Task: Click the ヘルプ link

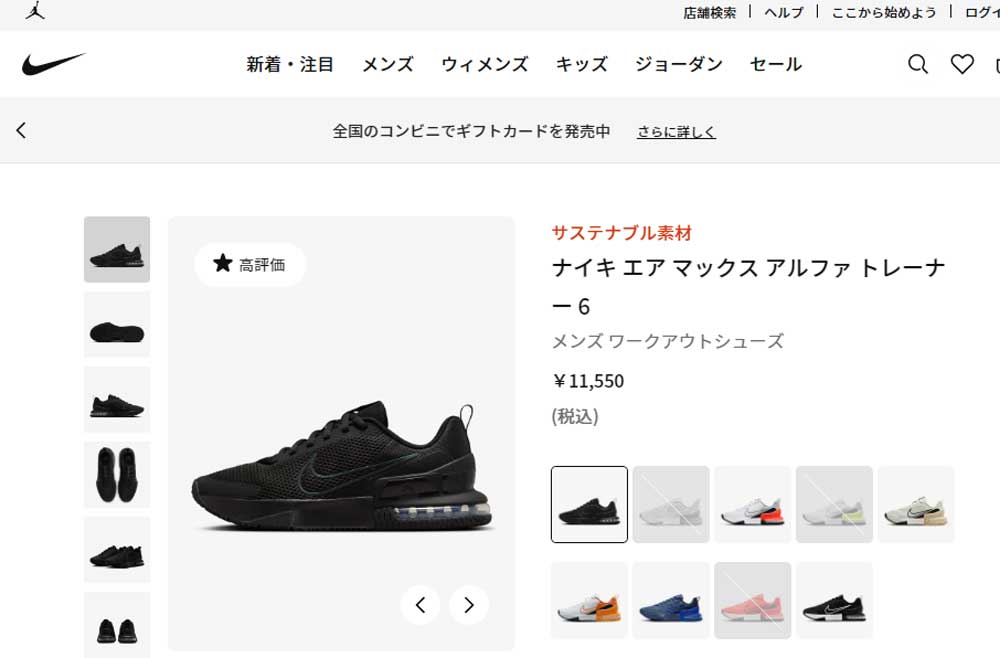Action: click(x=784, y=13)
